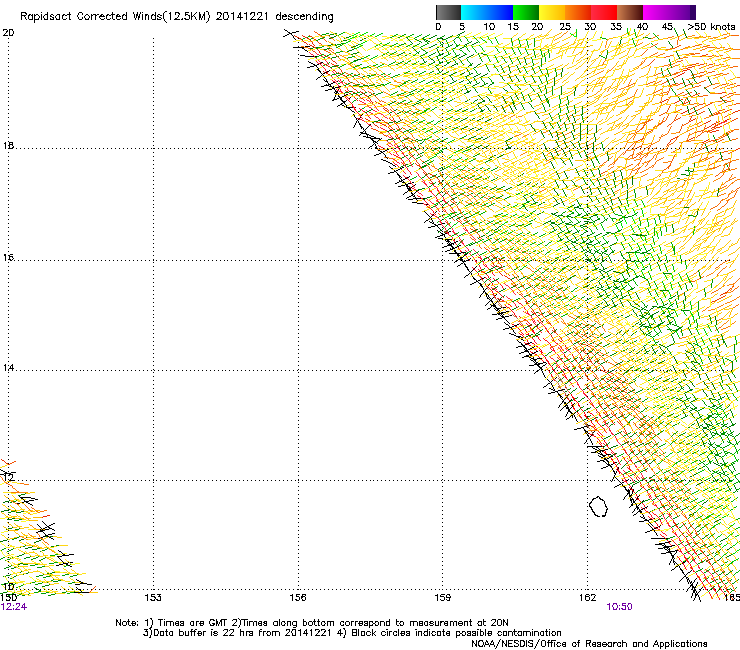Click 'NOAA/NESDIS/Office of Research and Applications' credit
Image resolution: width=740 pixels, height=650 pixels.
pyautogui.click(x=589, y=644)
